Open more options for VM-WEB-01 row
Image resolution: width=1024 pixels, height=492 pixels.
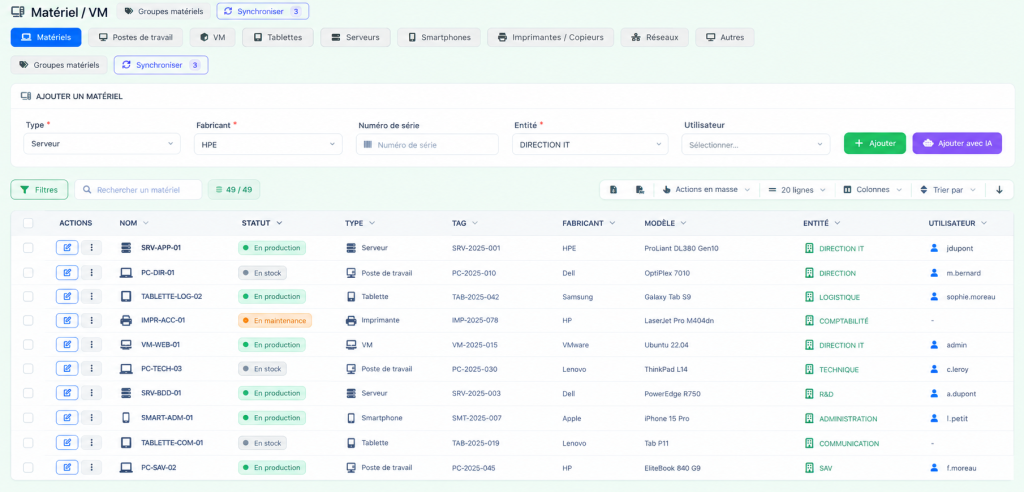[91, 344]
